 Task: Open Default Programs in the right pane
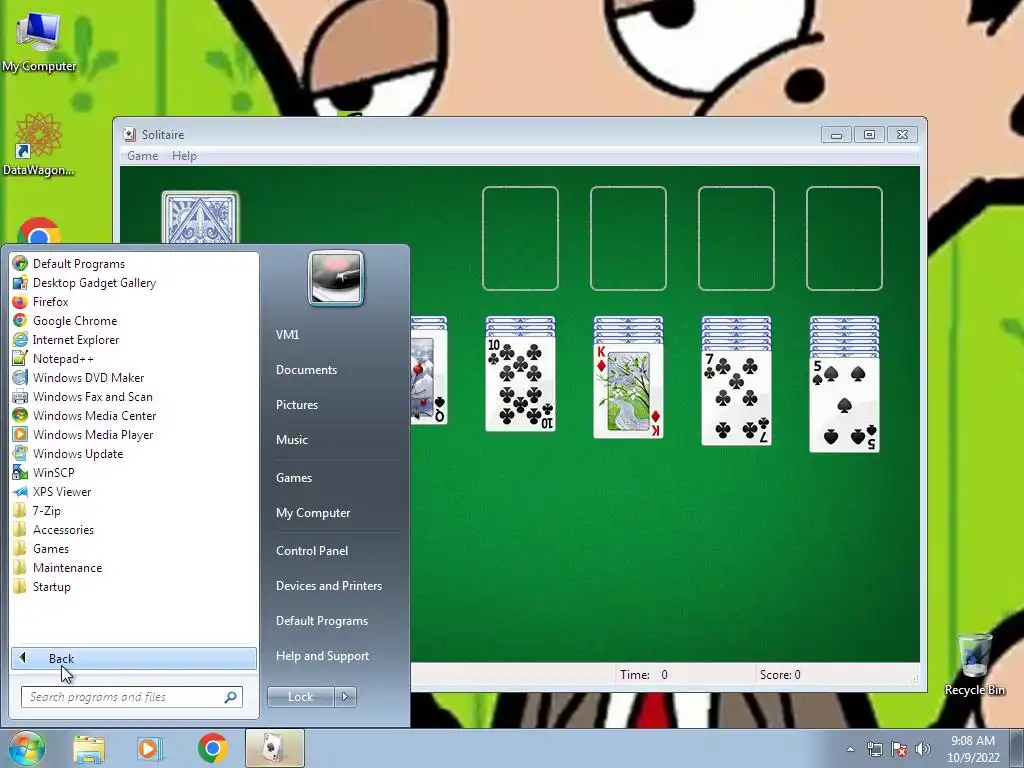tap(336, 621)
